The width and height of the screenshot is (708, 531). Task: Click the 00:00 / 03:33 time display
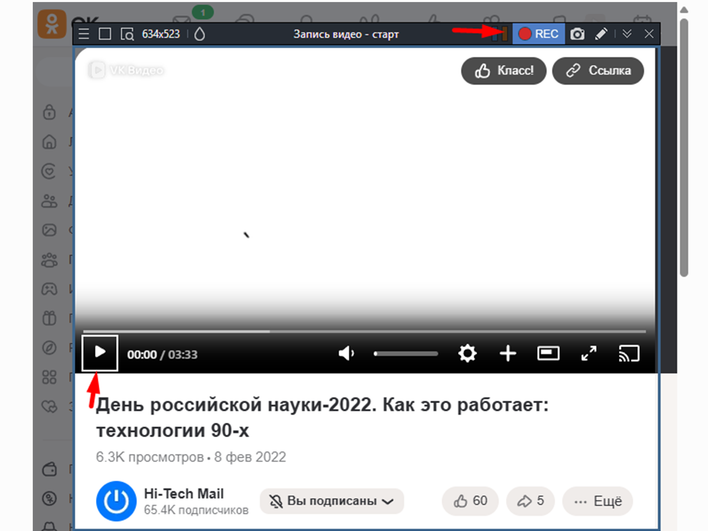[162, 354]
